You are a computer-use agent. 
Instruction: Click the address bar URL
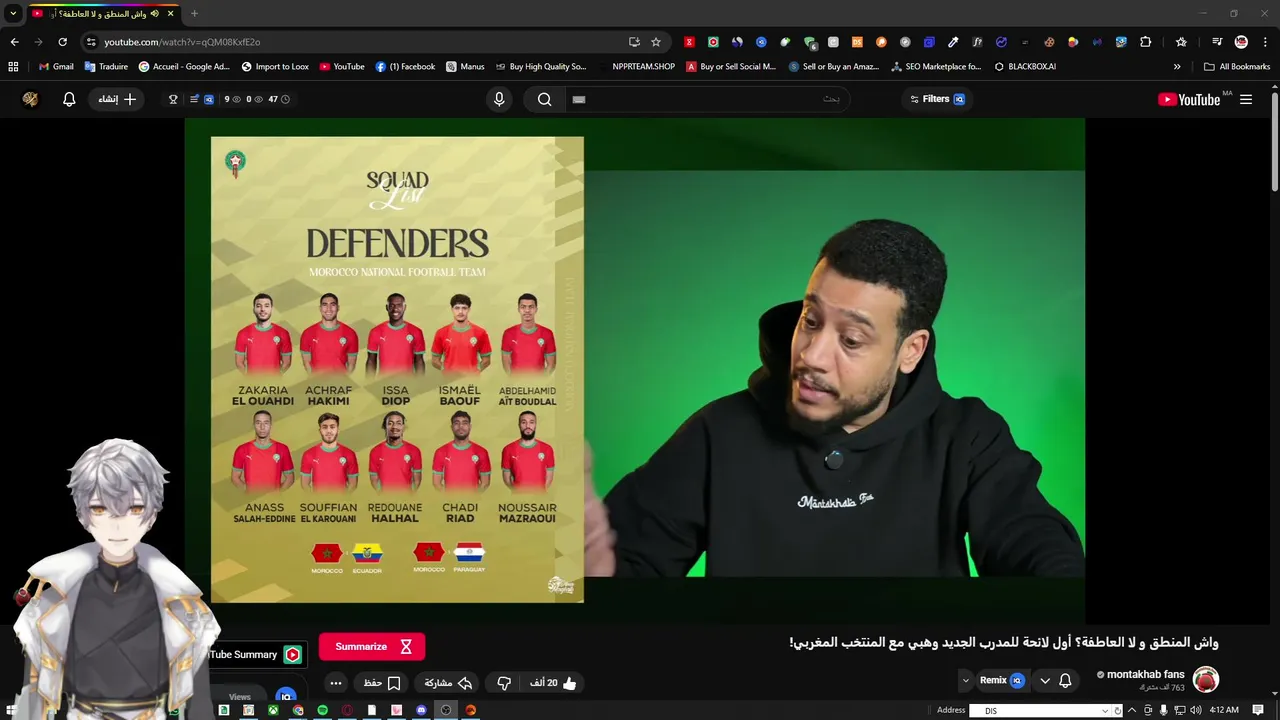182,42
